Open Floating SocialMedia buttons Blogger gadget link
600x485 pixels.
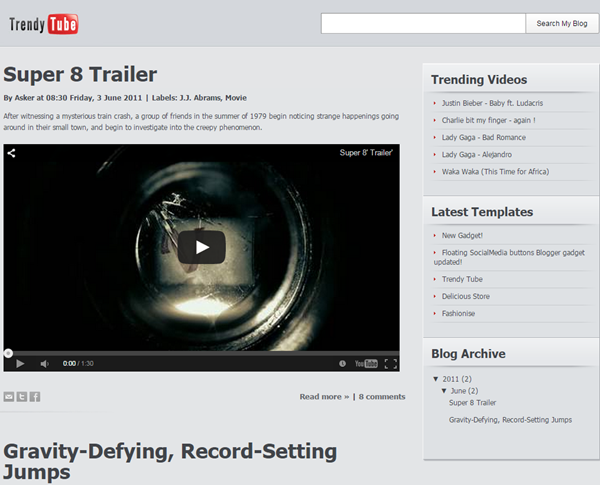pyautogui.click(x=509, y=257)
